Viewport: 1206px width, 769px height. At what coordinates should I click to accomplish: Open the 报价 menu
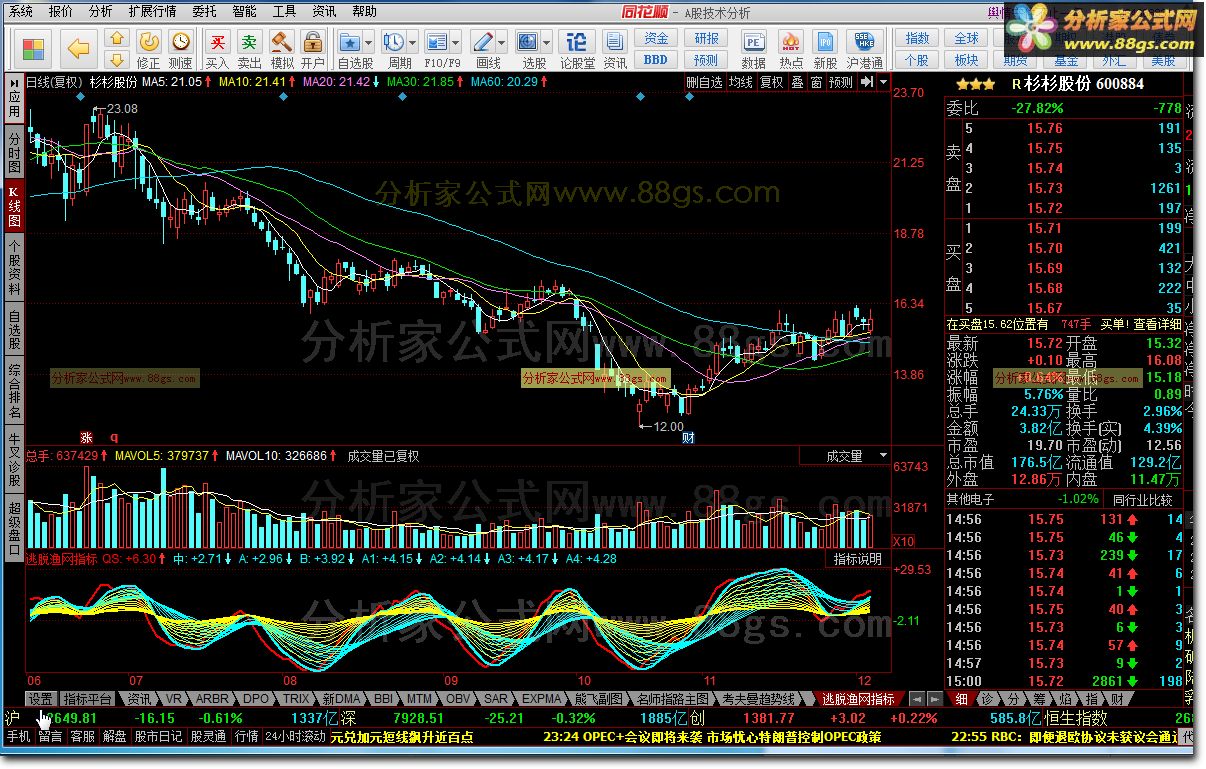60,12
